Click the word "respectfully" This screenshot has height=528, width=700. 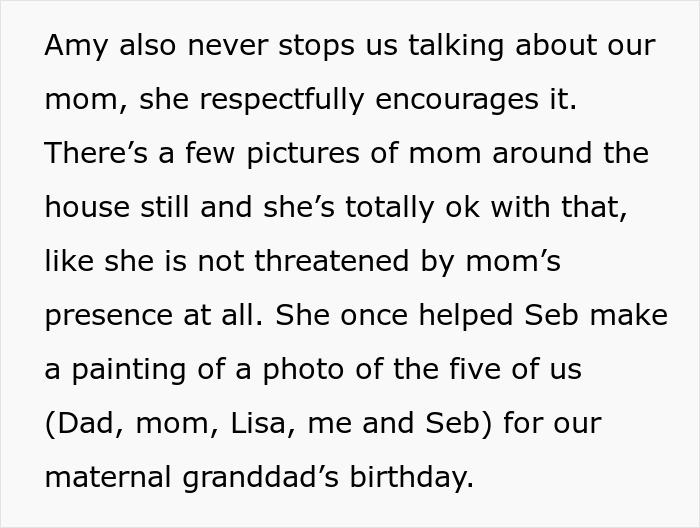point(291,100)
